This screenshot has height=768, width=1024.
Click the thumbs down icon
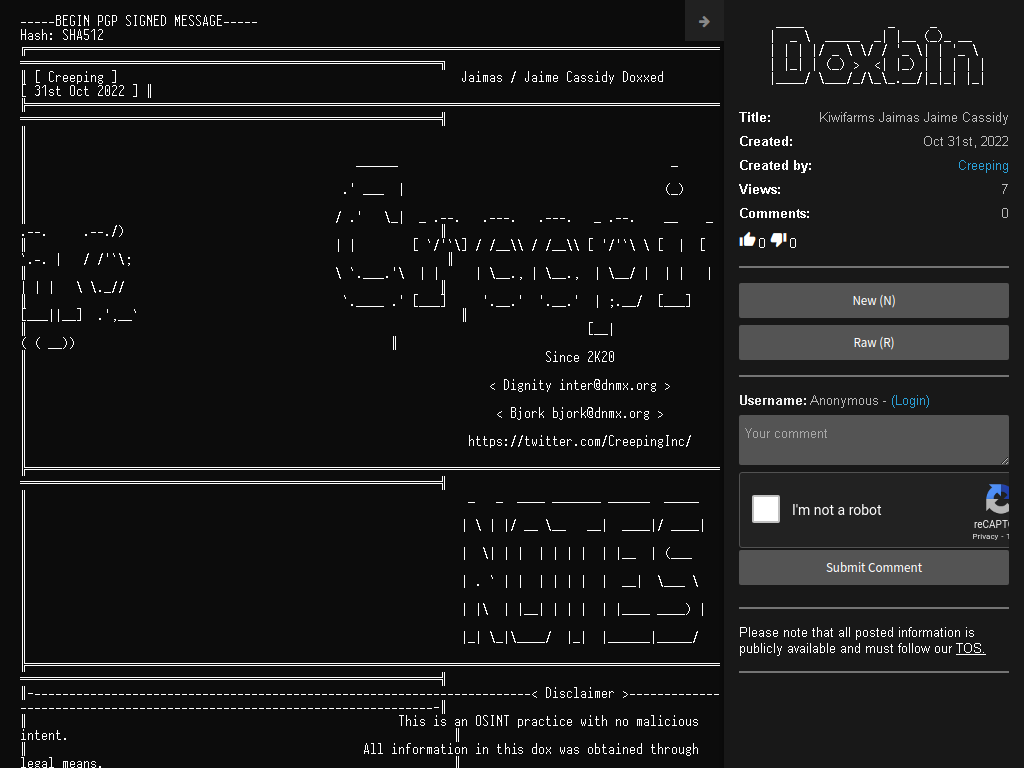[x=778, y=240]
